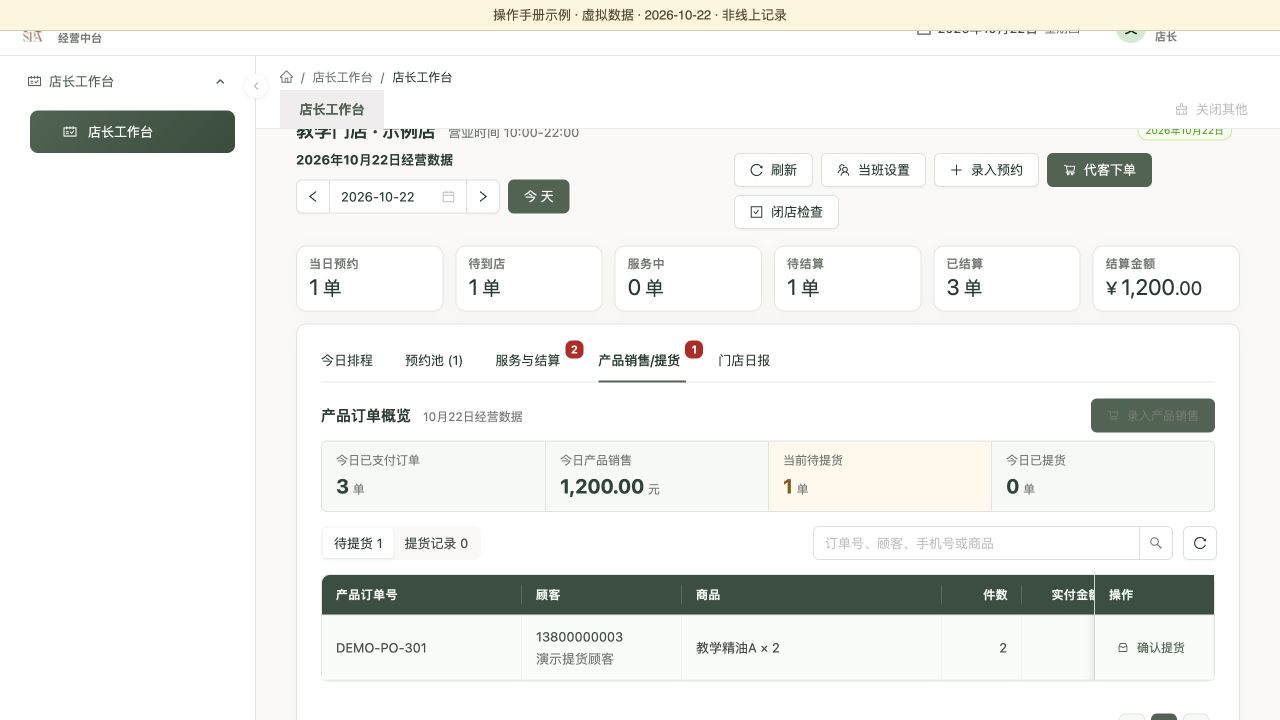Click the 结算金额 stat card
The height and width of the screenshot is (720, 1280).
point(1166,278)
